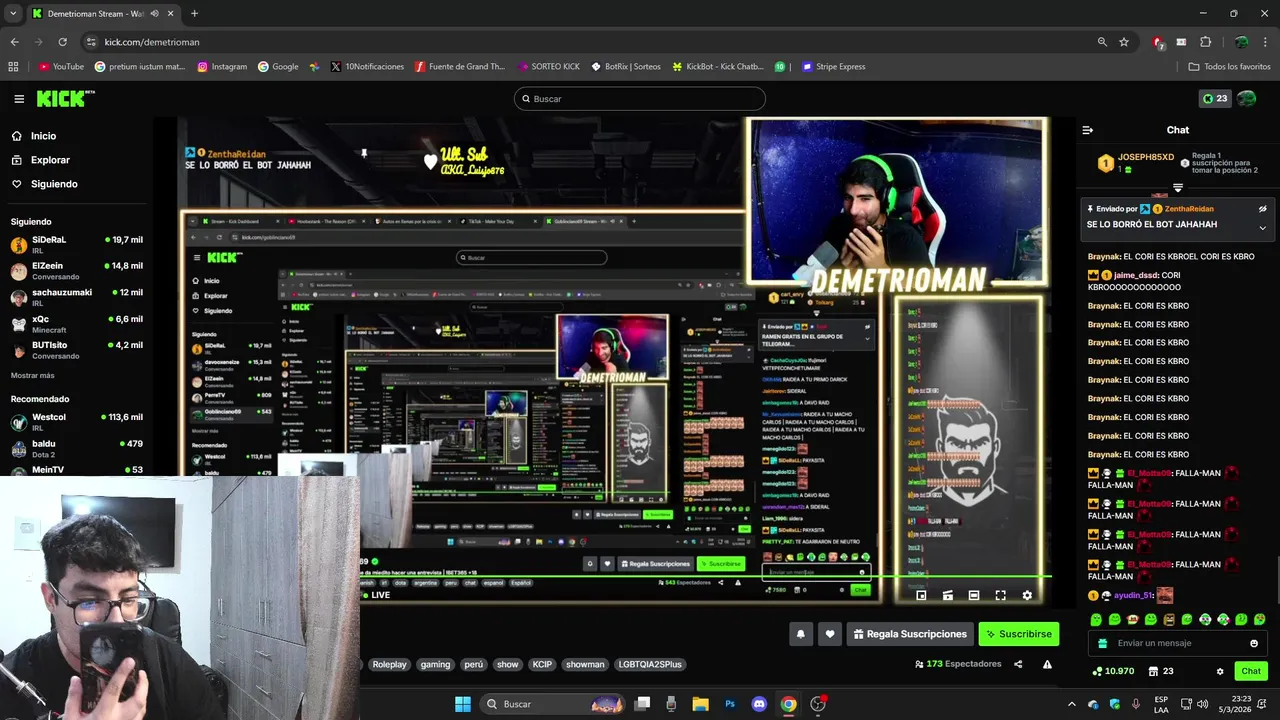Select the Demetrioman Stream browser tab

click(x=101, y=14)
